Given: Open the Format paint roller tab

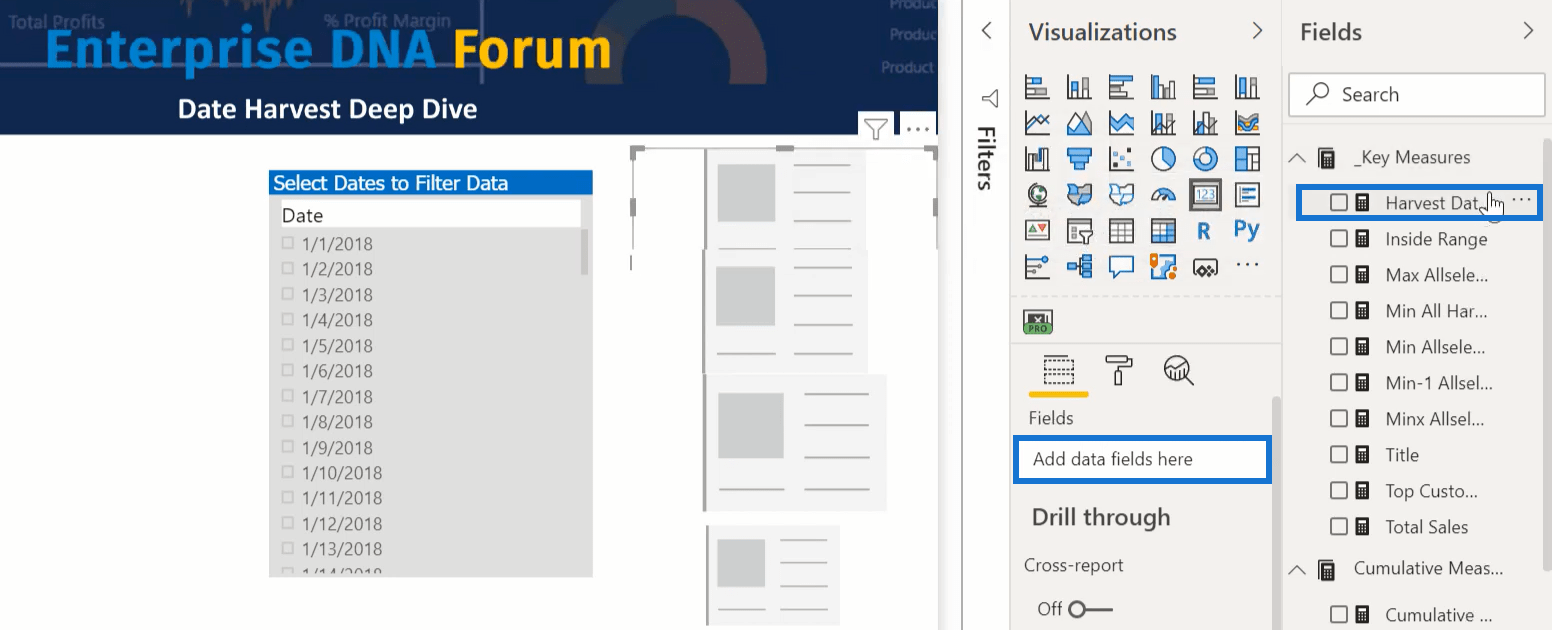Looking at the screenshot, I should [x=1118, y=370].
